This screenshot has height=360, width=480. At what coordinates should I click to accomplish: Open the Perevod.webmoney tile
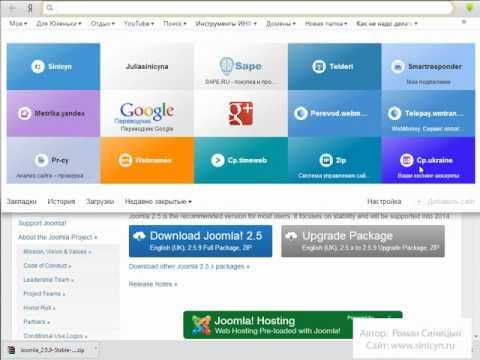pyautogui.click(x=334, y=113)
